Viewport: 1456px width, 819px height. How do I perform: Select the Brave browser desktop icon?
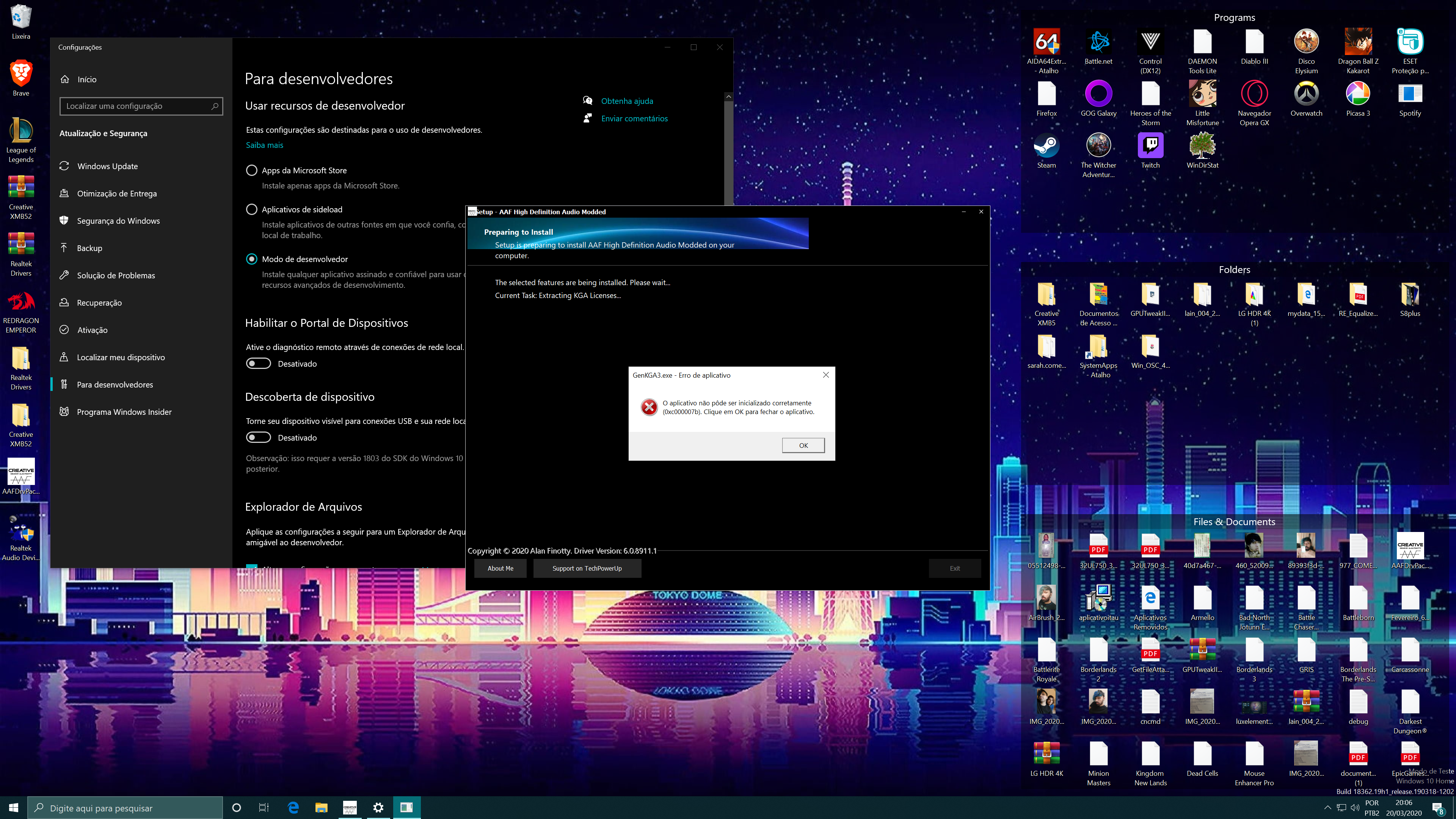21,78
